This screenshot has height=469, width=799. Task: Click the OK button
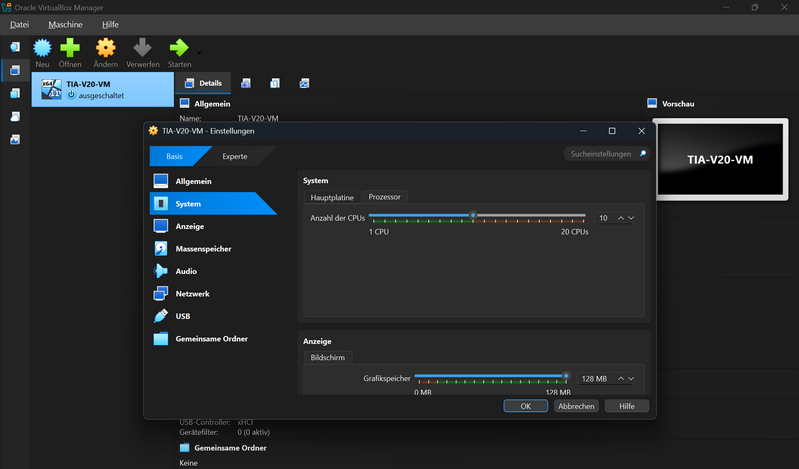point(525,406)
